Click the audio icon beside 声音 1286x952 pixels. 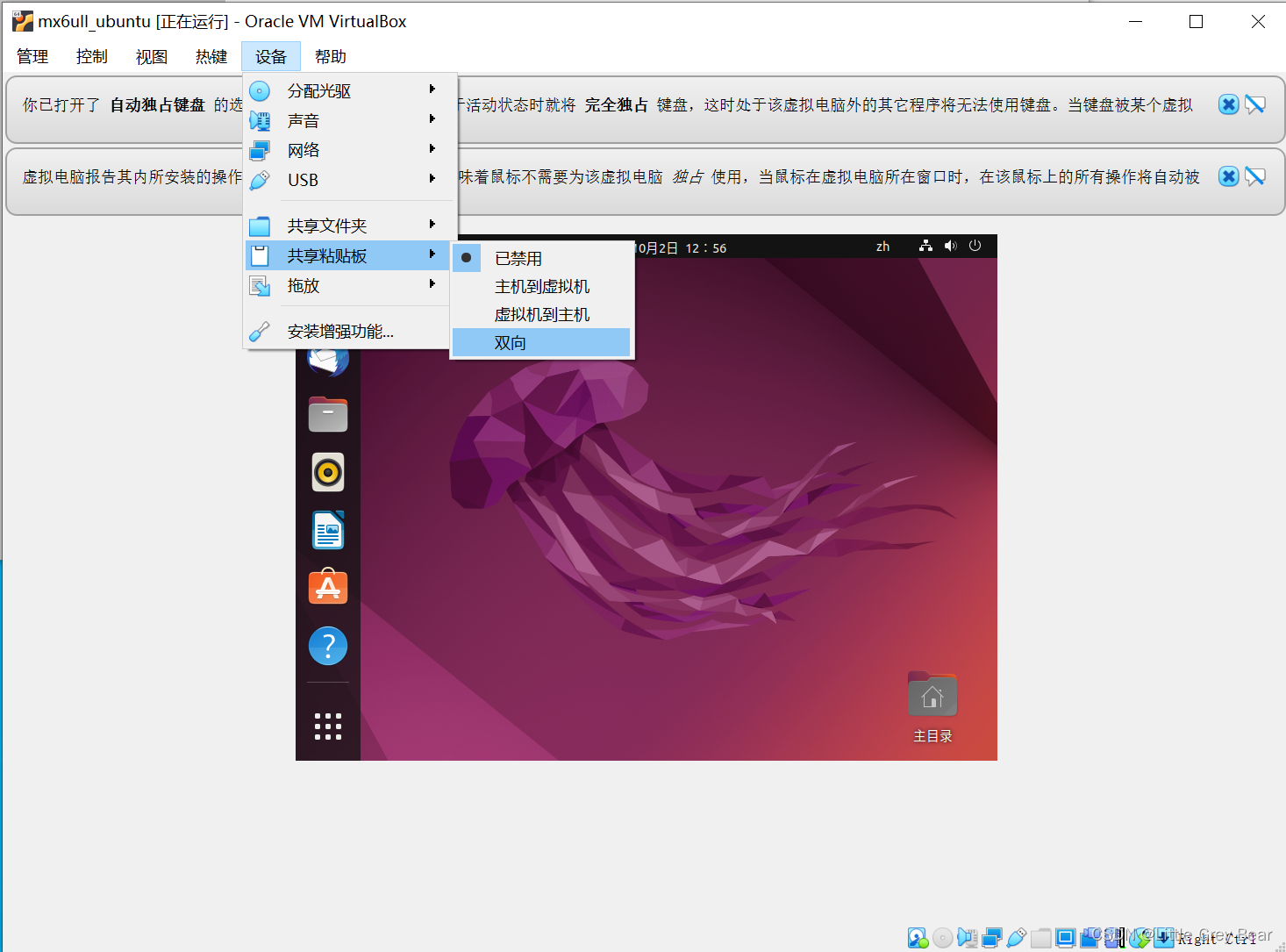point(260,120)
